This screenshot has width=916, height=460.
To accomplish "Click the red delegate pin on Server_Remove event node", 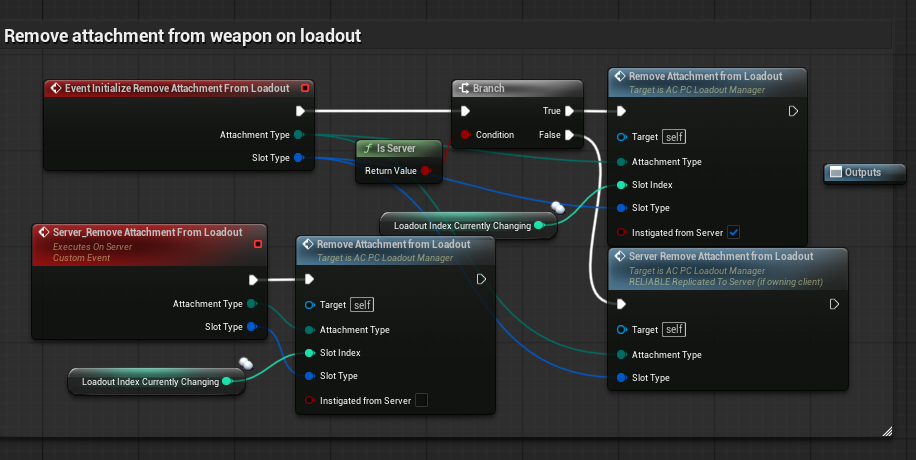I will 258,243.
